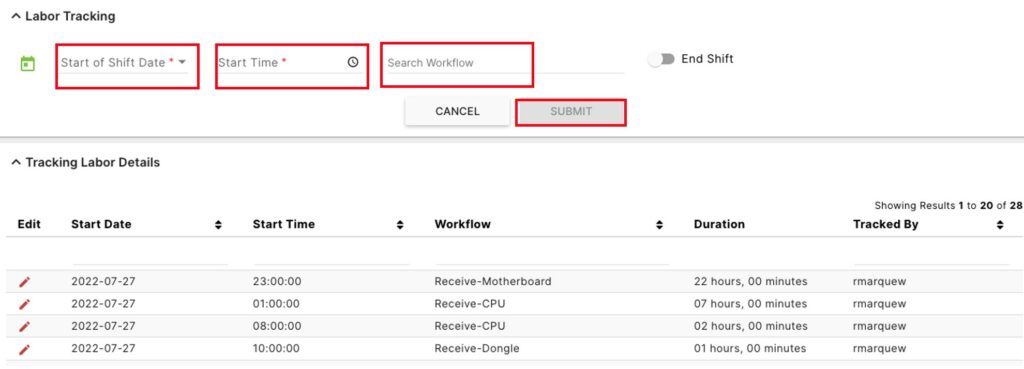This screenshot has width=1024, height=369.
Task: Sort by Start Time column arrows
Action: click(x=400, y=225)
